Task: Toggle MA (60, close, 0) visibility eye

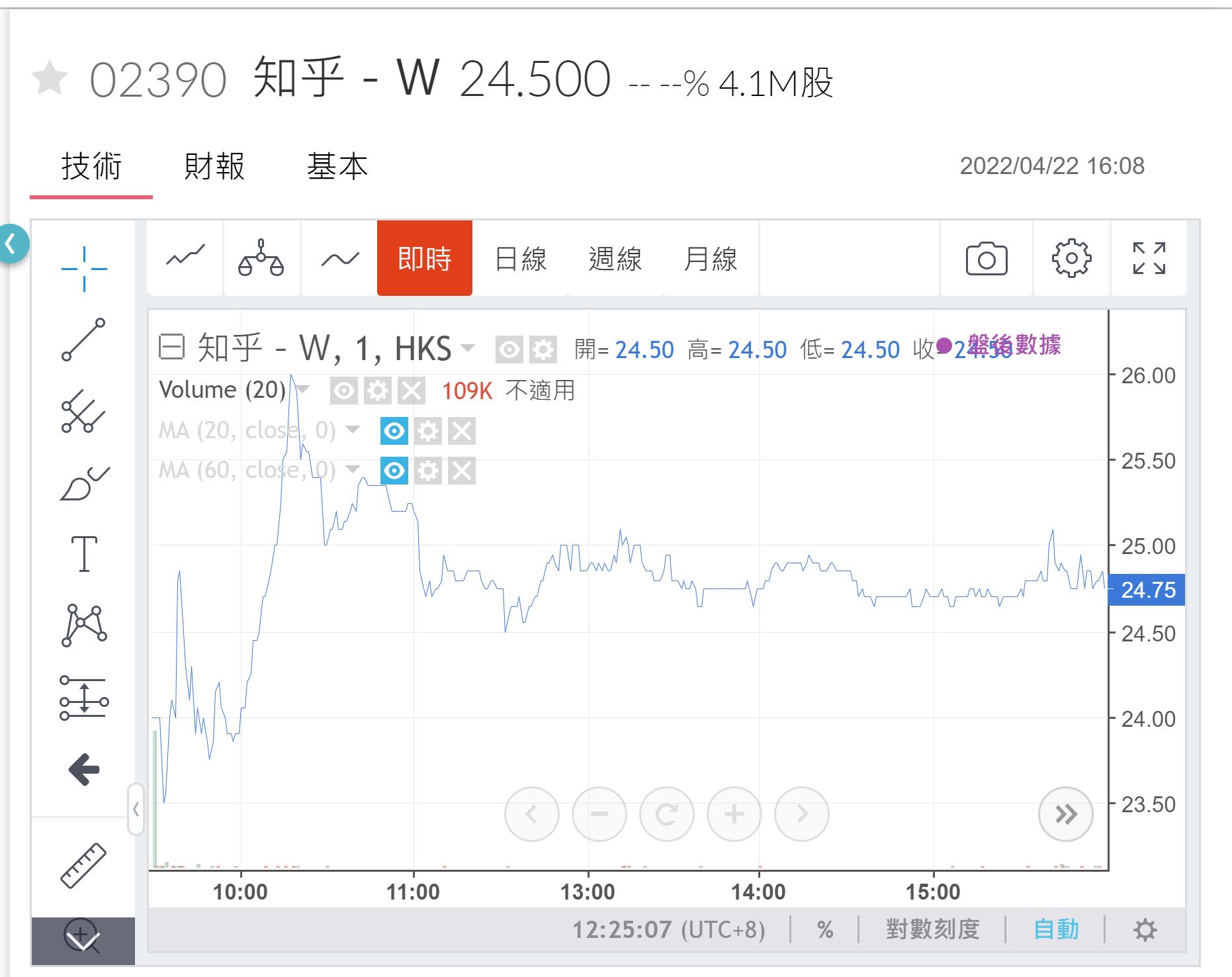Action: (394, 471)
